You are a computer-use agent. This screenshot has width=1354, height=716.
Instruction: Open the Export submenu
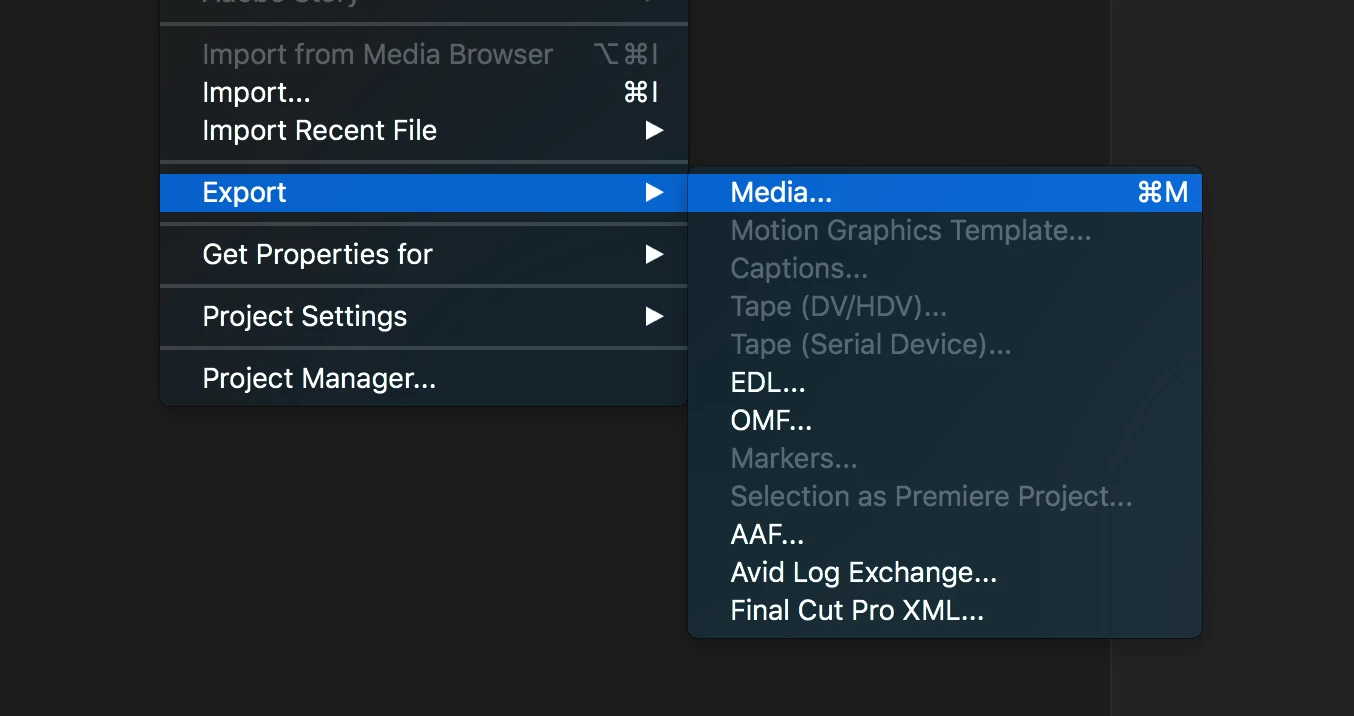(x=424, y=192)
